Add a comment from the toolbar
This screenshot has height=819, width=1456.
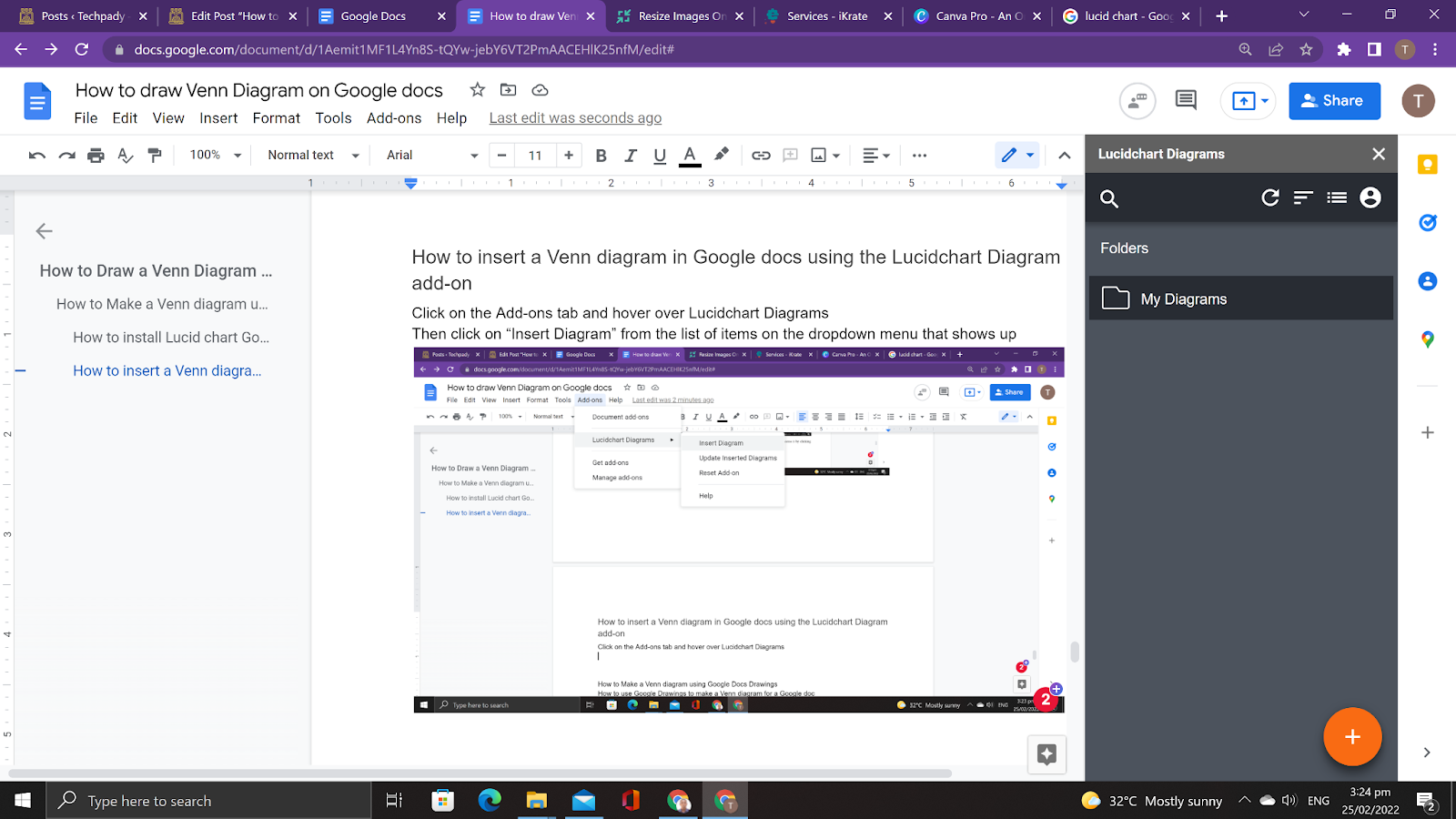coord(790,156)
